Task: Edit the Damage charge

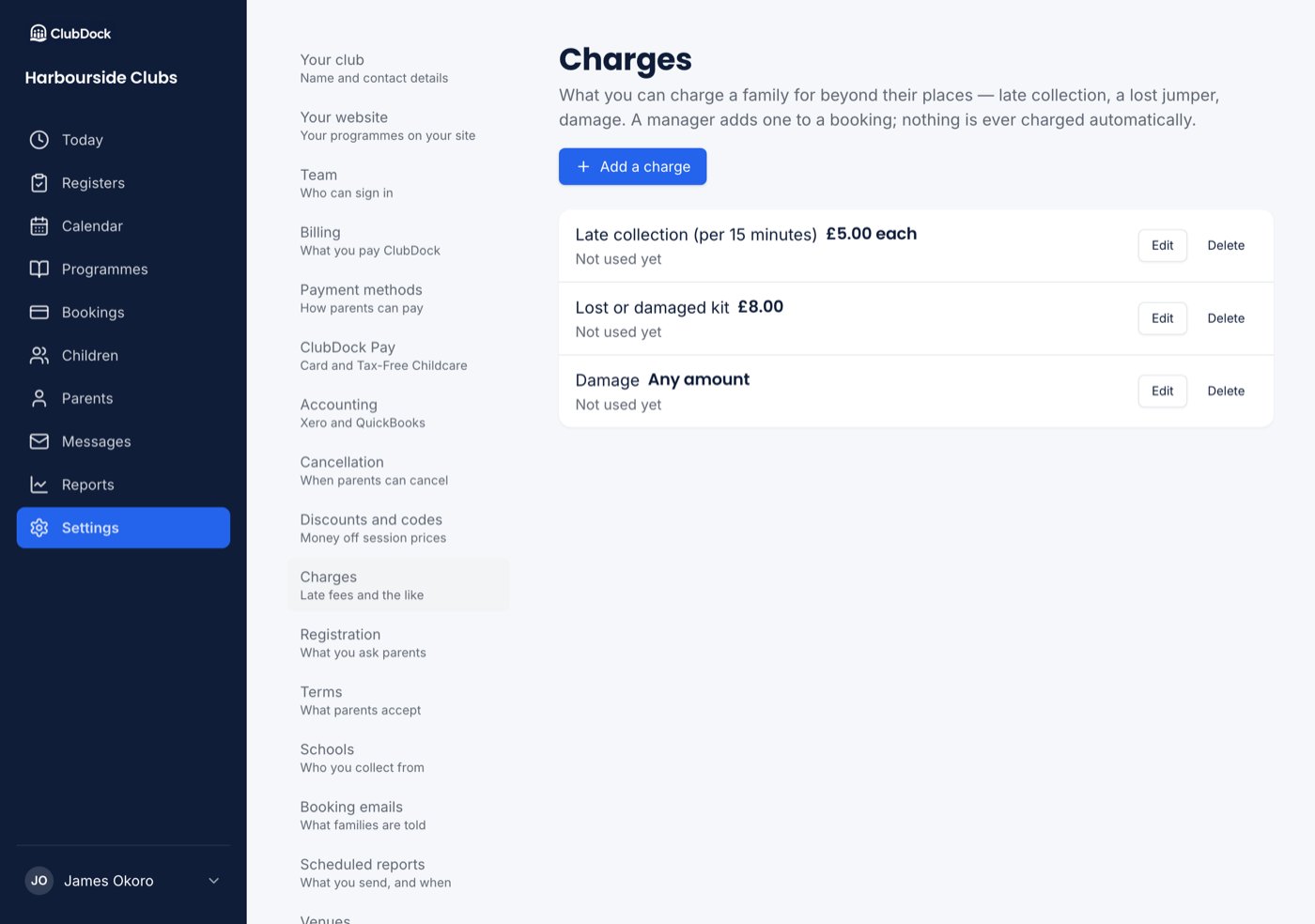Action: point(1162,391)
